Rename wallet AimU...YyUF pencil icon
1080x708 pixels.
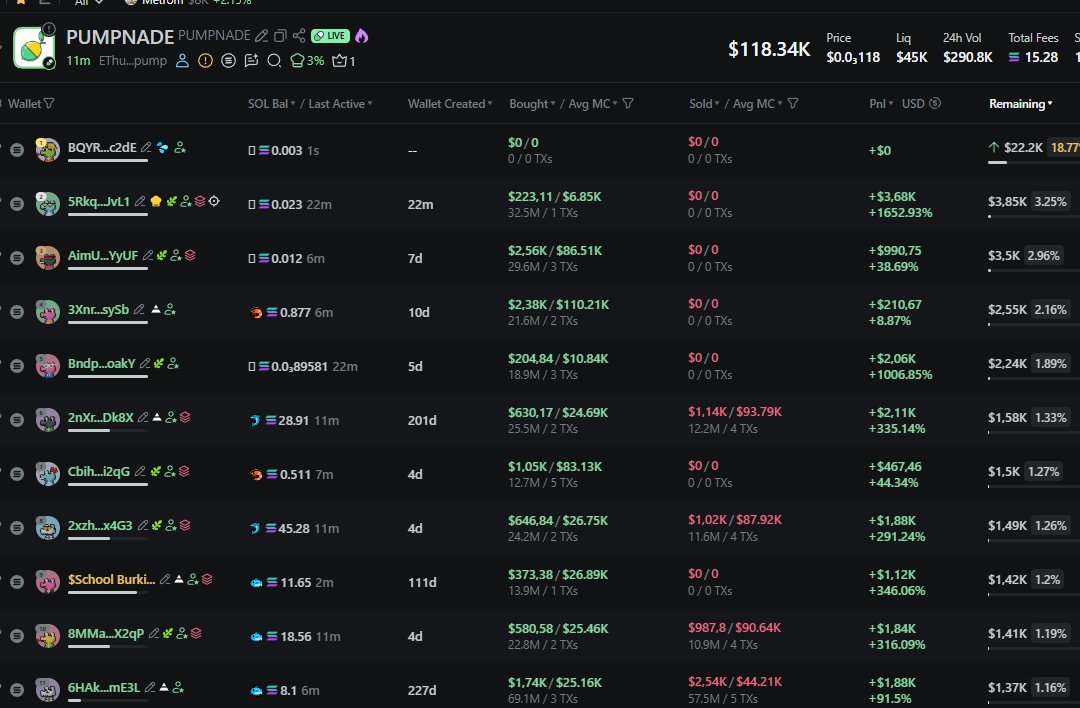click(147, 256)
